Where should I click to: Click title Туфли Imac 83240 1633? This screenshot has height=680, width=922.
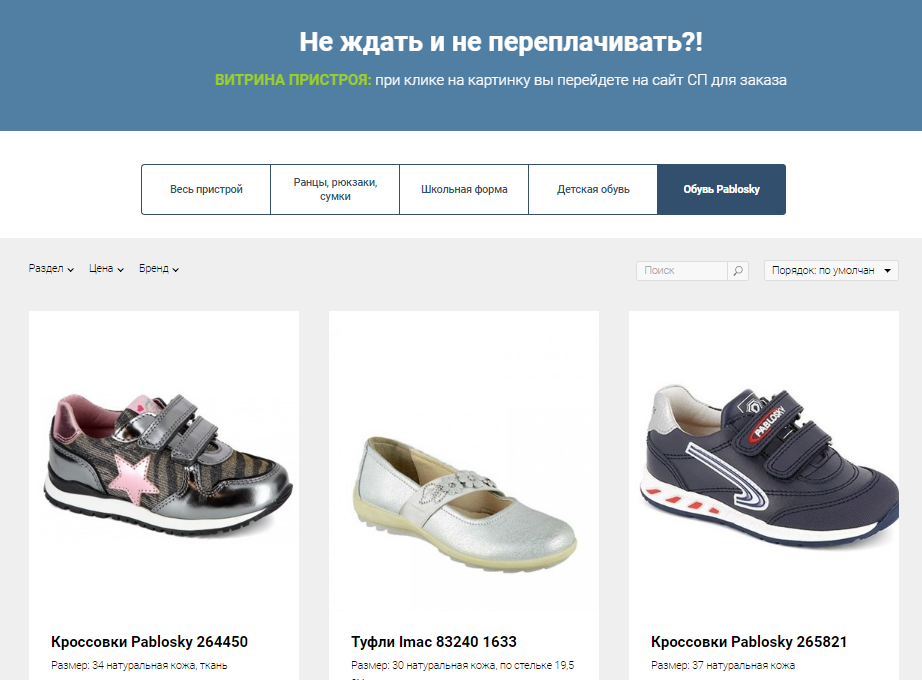(x=434, y=642)
